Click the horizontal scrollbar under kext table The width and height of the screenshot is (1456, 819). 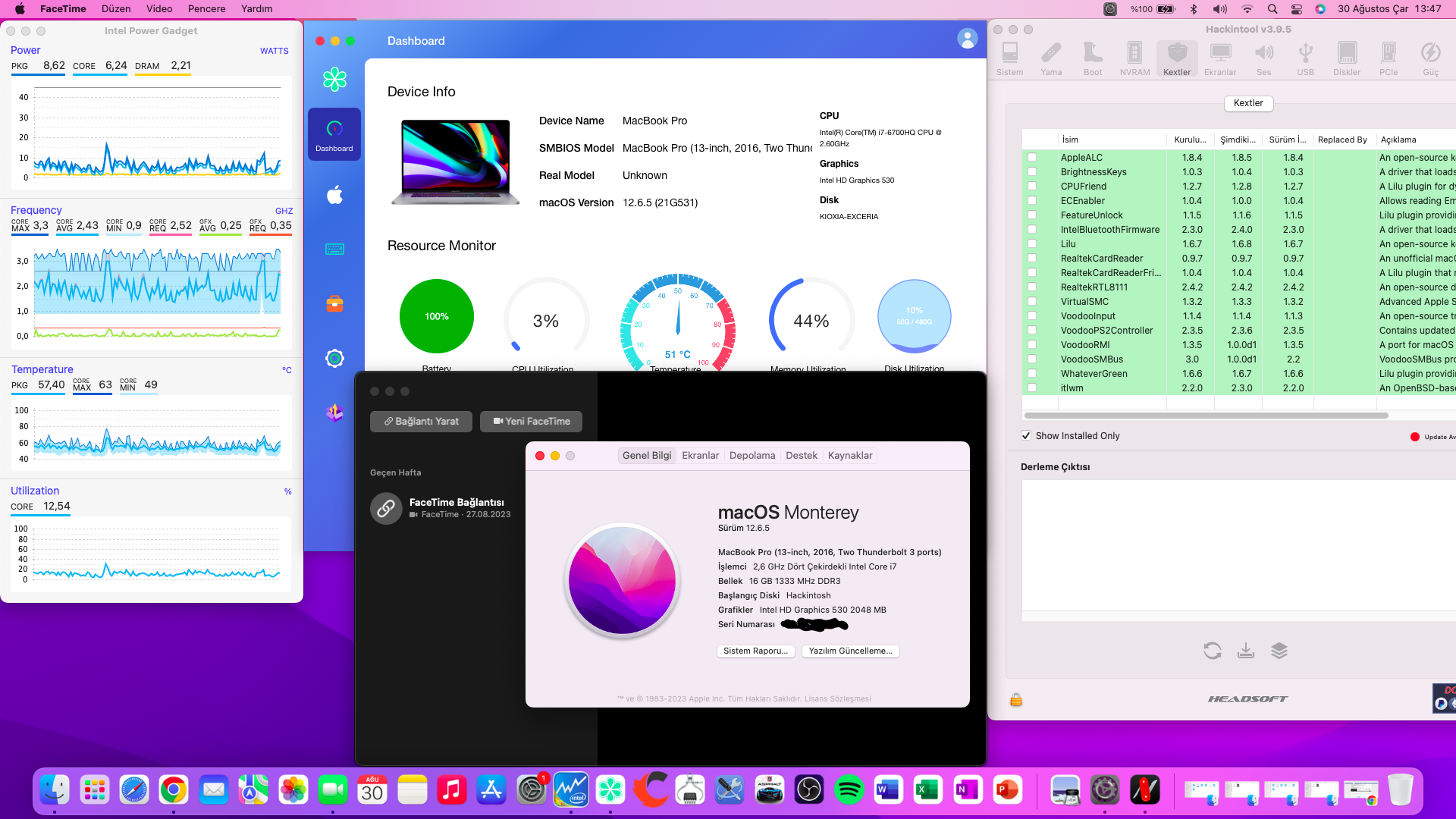[1206, 416]
